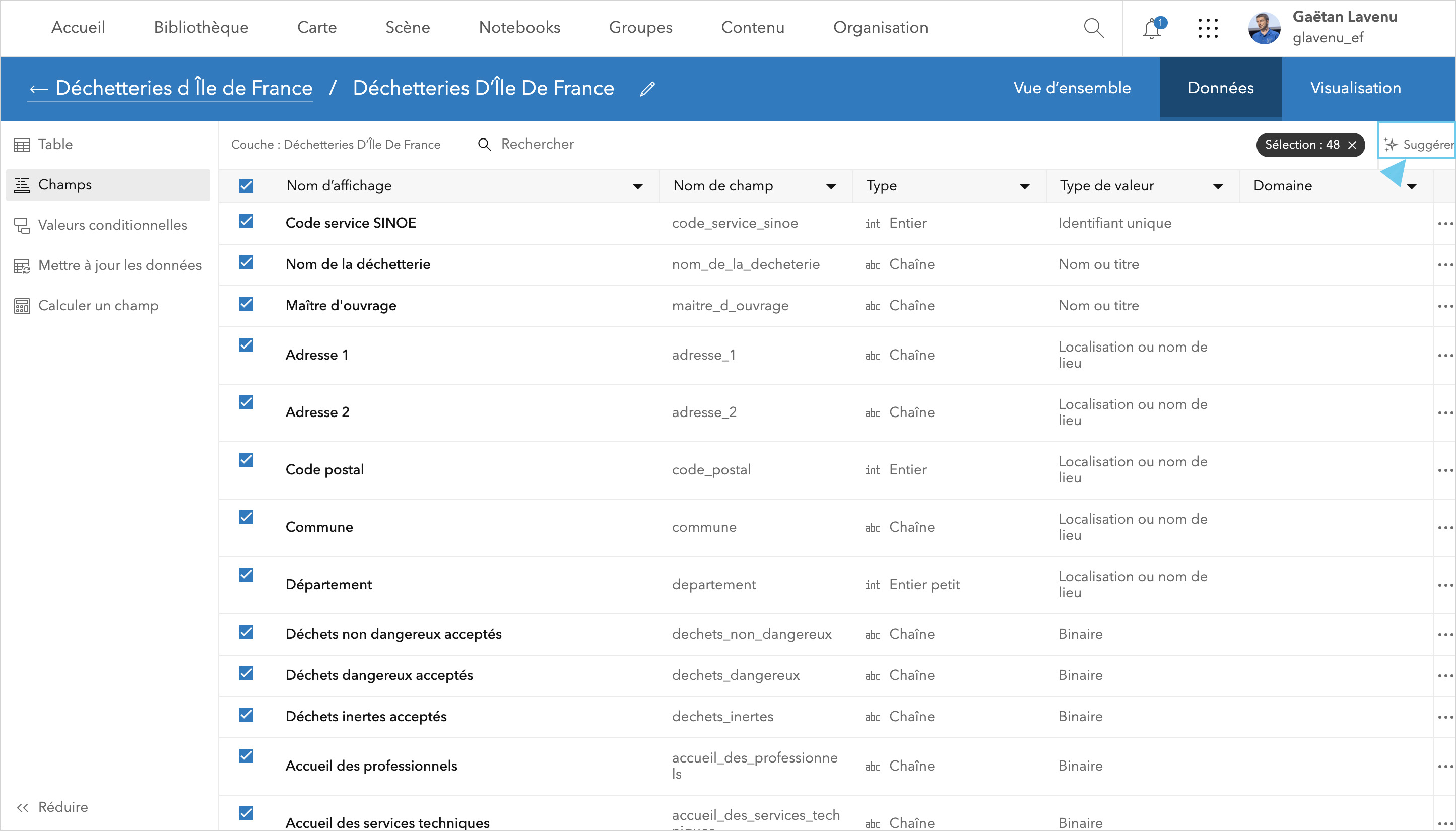Open the search magnifier in top bar
Screen dimensions: 1456x831
(1093, 27)
